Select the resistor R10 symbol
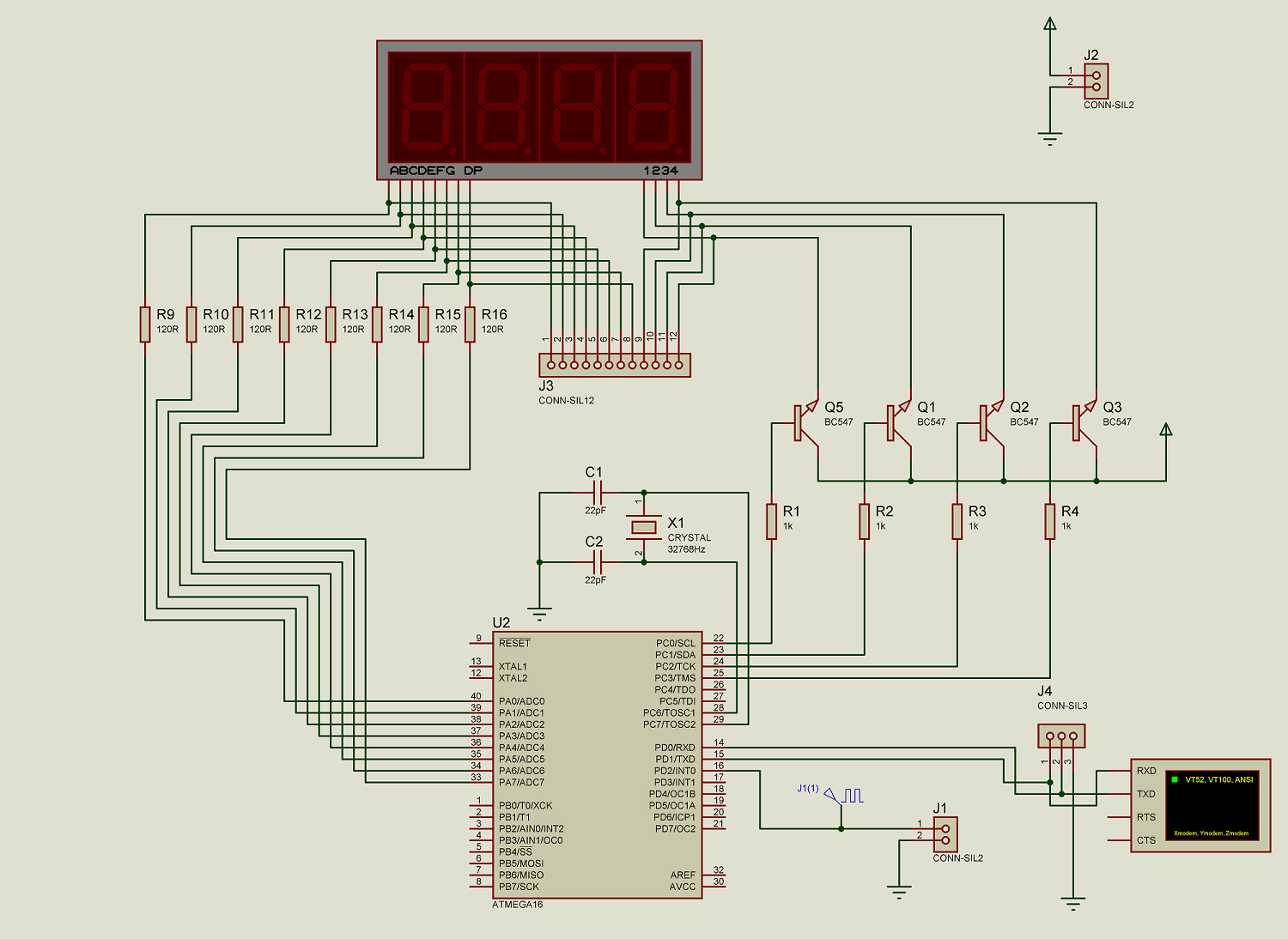Image resolution: width=1288 pixels, height=939 pixels. point(191,324)
